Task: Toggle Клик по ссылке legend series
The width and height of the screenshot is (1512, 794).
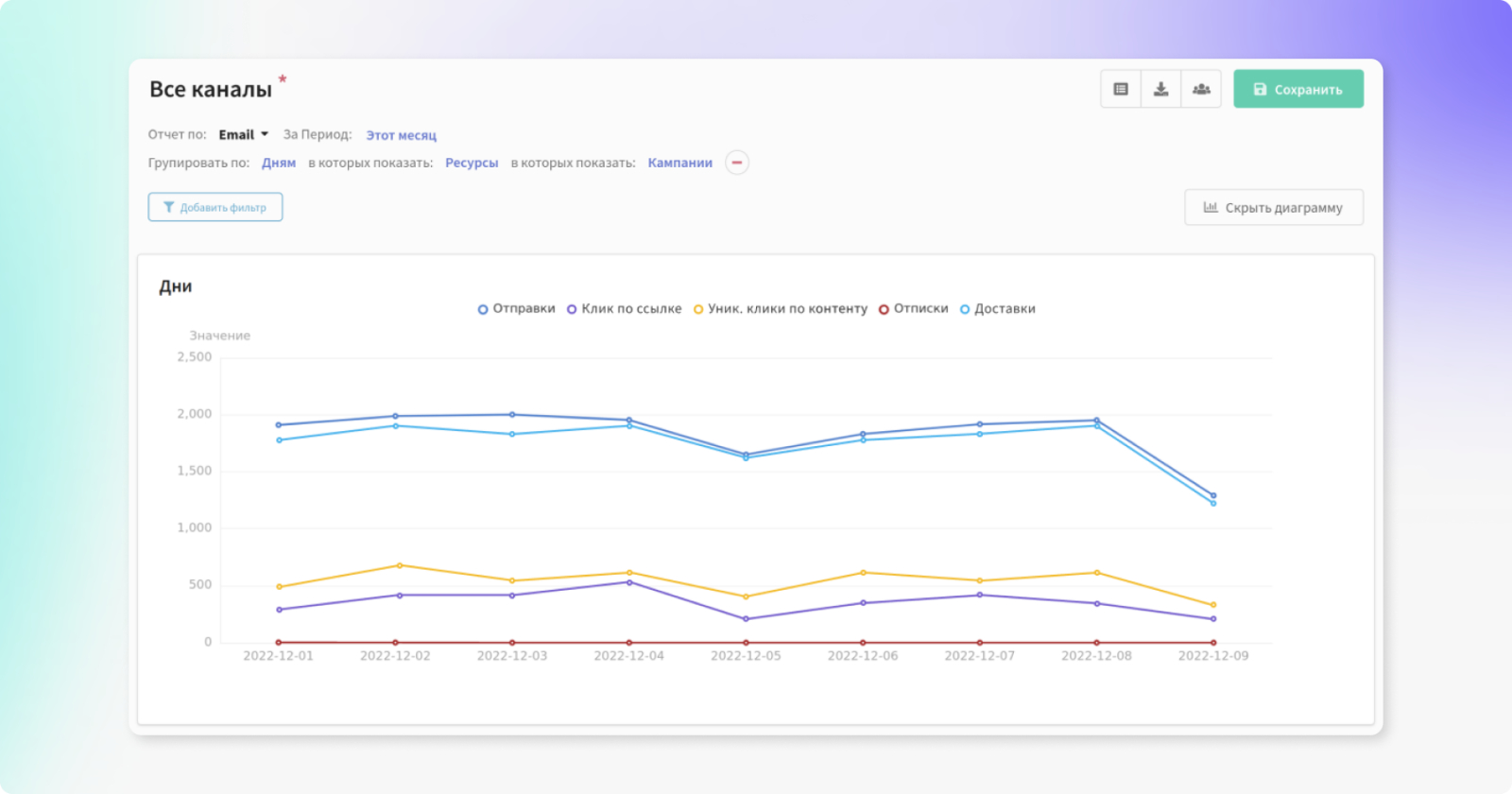Action: [x=624, y=309]
